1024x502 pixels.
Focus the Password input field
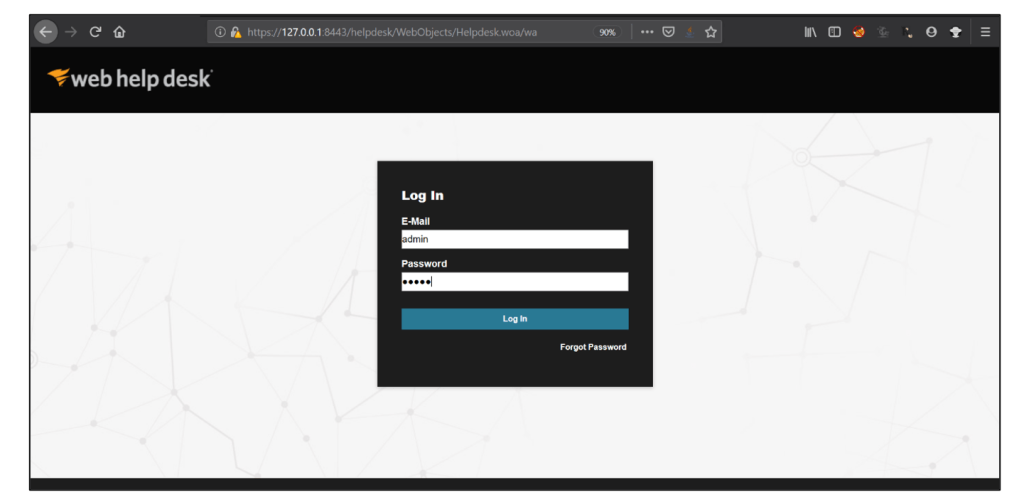[x=515, y=281]
